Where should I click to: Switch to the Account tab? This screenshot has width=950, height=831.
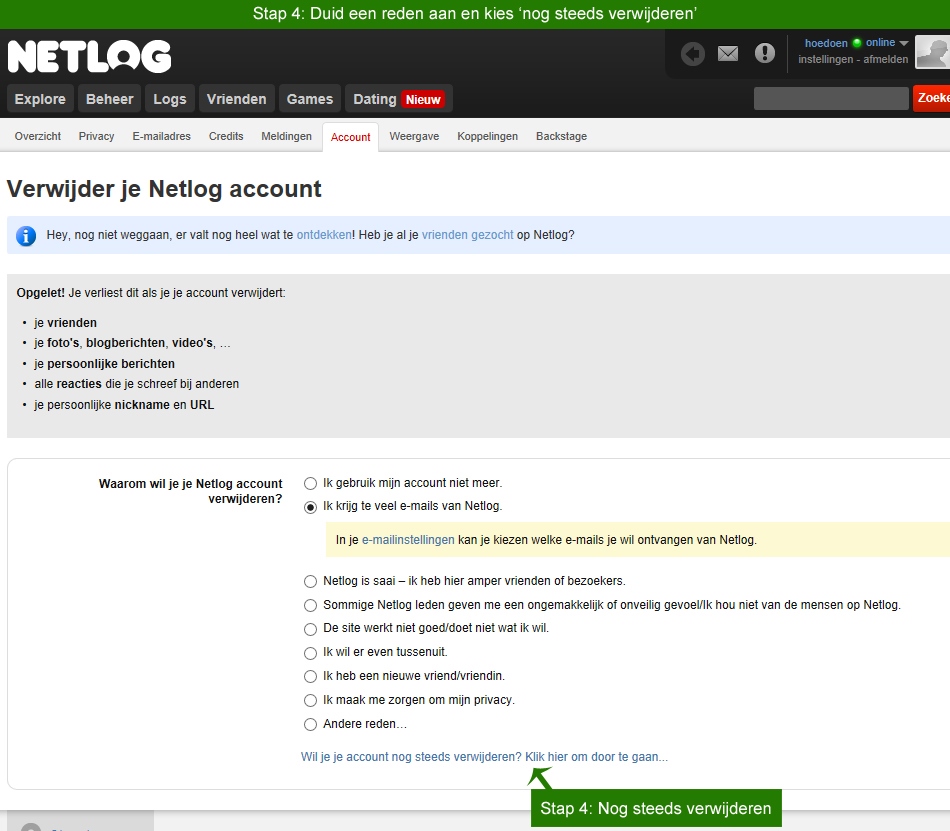(x=351, y=137)
